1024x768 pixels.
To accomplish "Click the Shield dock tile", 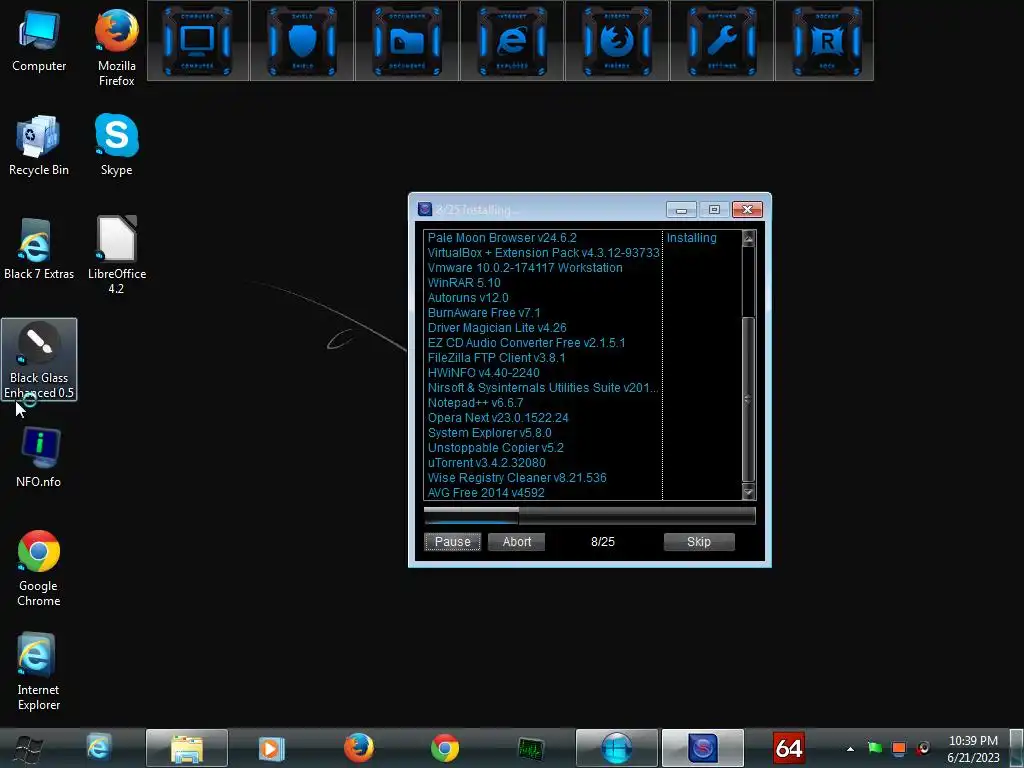I will 302,40.
